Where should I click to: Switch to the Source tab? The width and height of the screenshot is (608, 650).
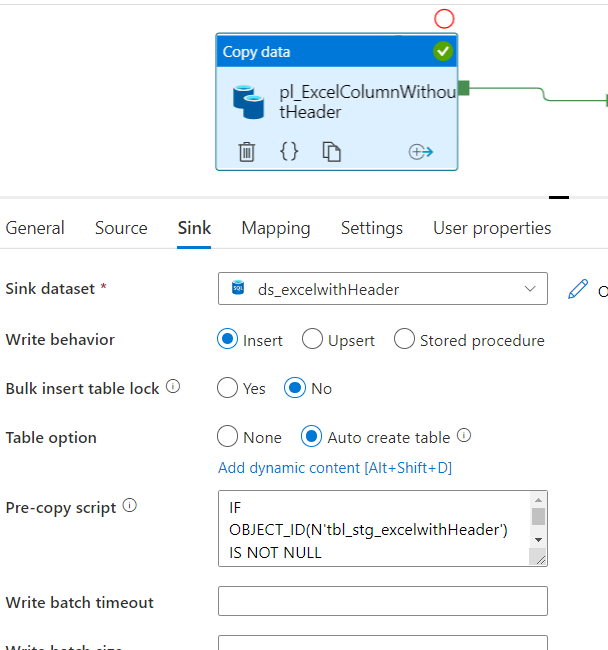[121, 228]
